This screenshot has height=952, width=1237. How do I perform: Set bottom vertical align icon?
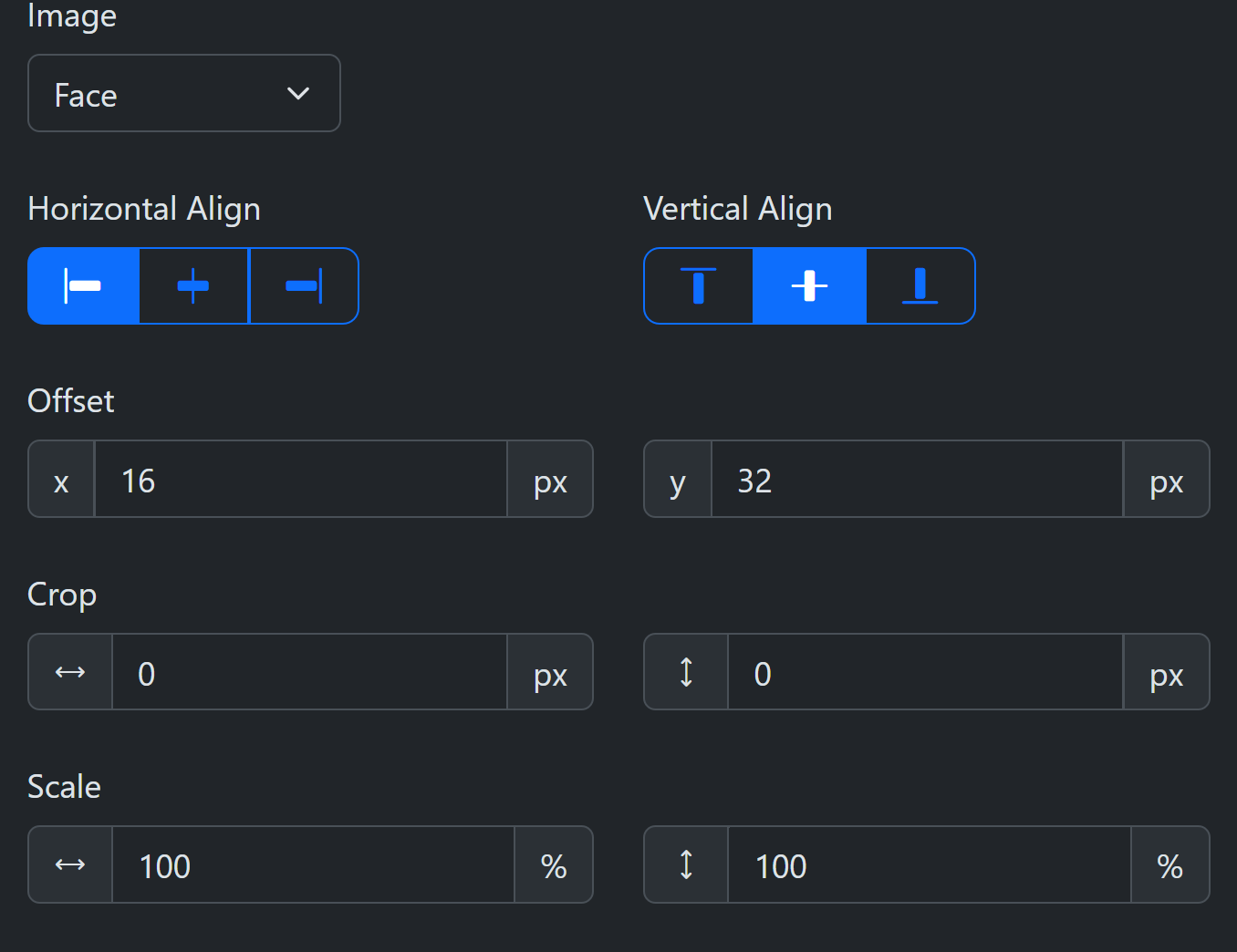tap(920, 286)
